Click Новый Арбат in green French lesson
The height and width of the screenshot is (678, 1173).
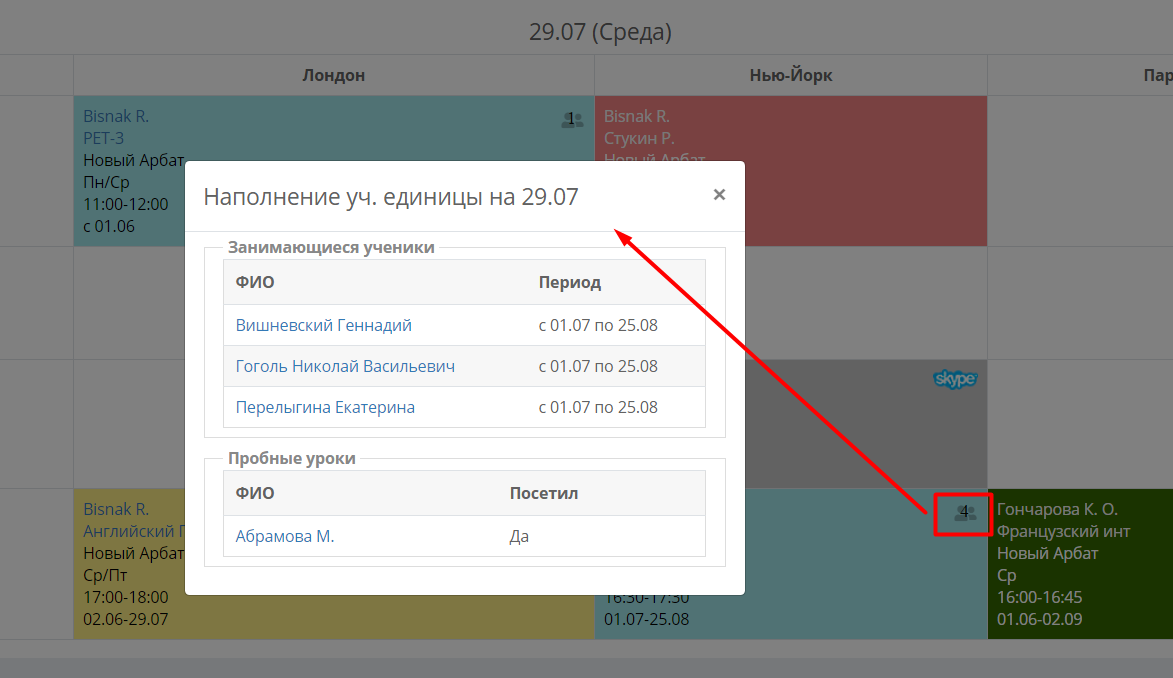[x=1047, y=554]
